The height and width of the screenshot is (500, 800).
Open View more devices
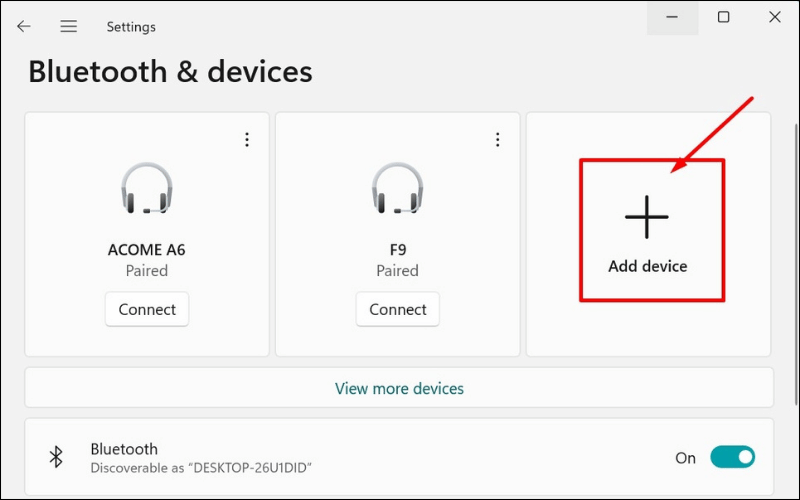coord(399,388)
